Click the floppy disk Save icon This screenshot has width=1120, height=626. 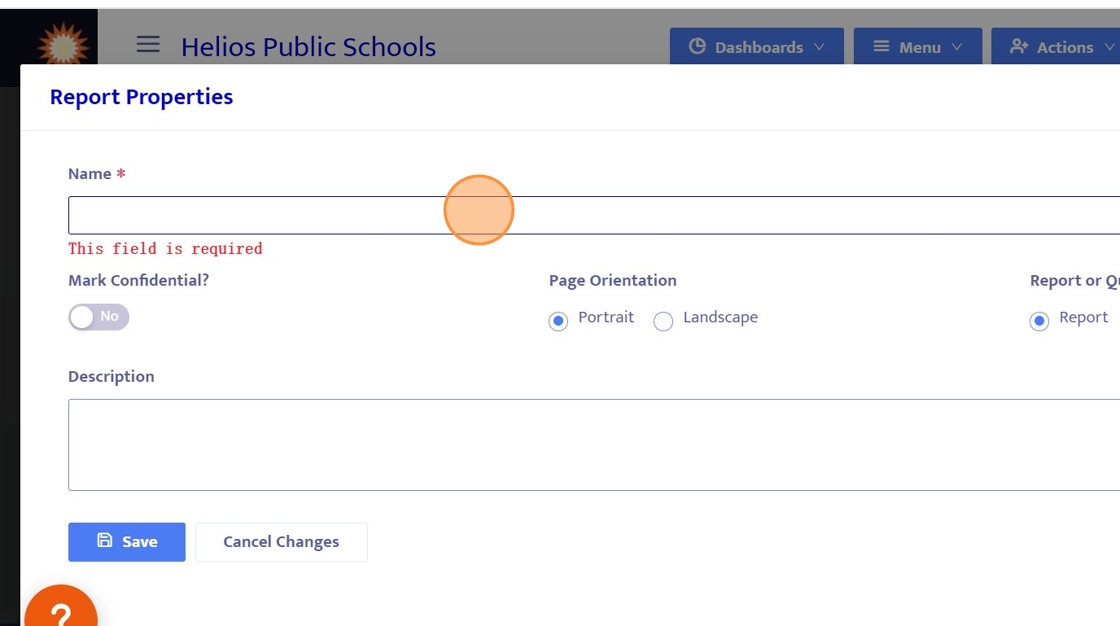click(x=105, y=541)
